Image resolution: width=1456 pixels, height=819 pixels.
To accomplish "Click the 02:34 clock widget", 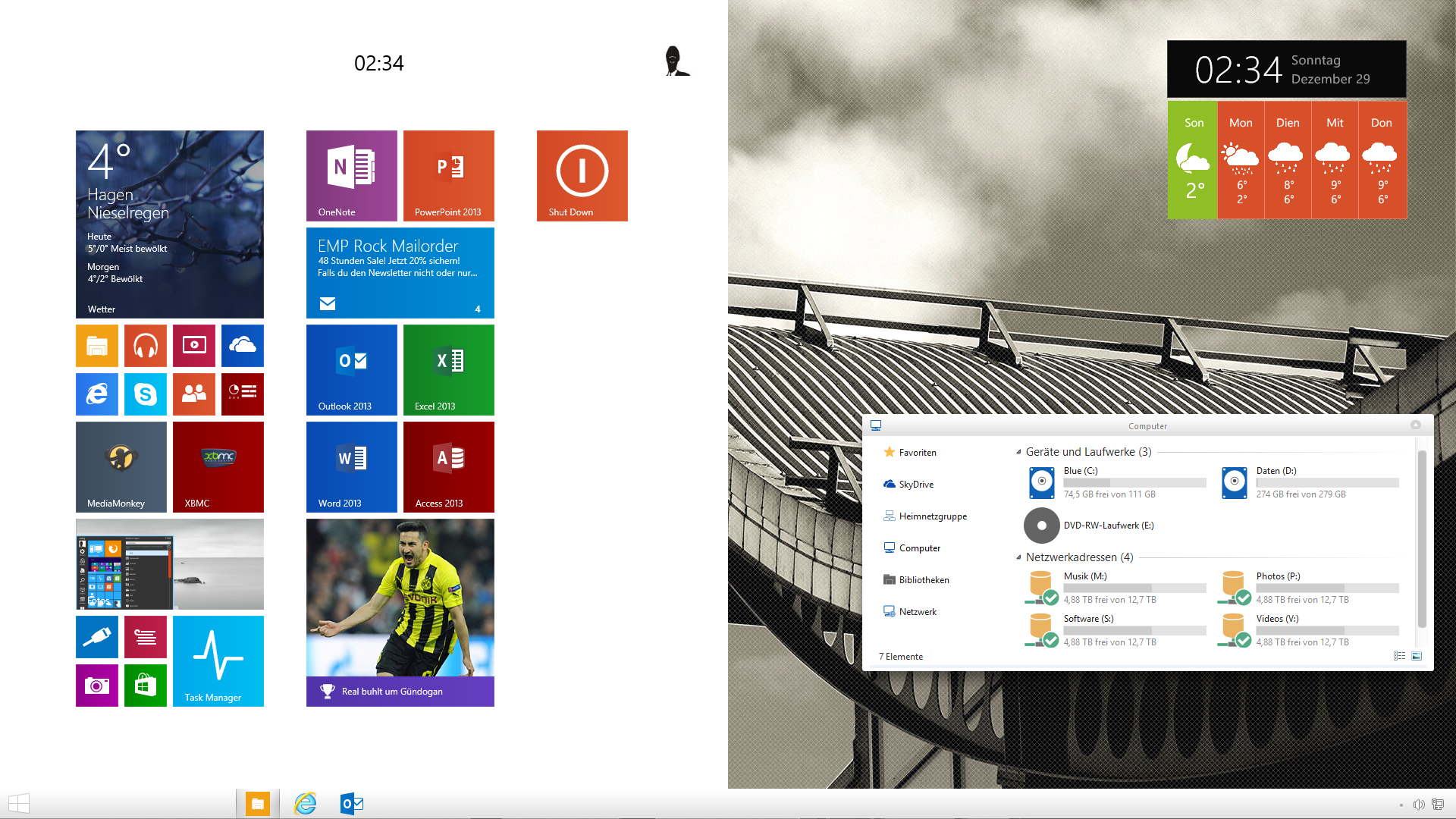I will (x=1286, y=69).
